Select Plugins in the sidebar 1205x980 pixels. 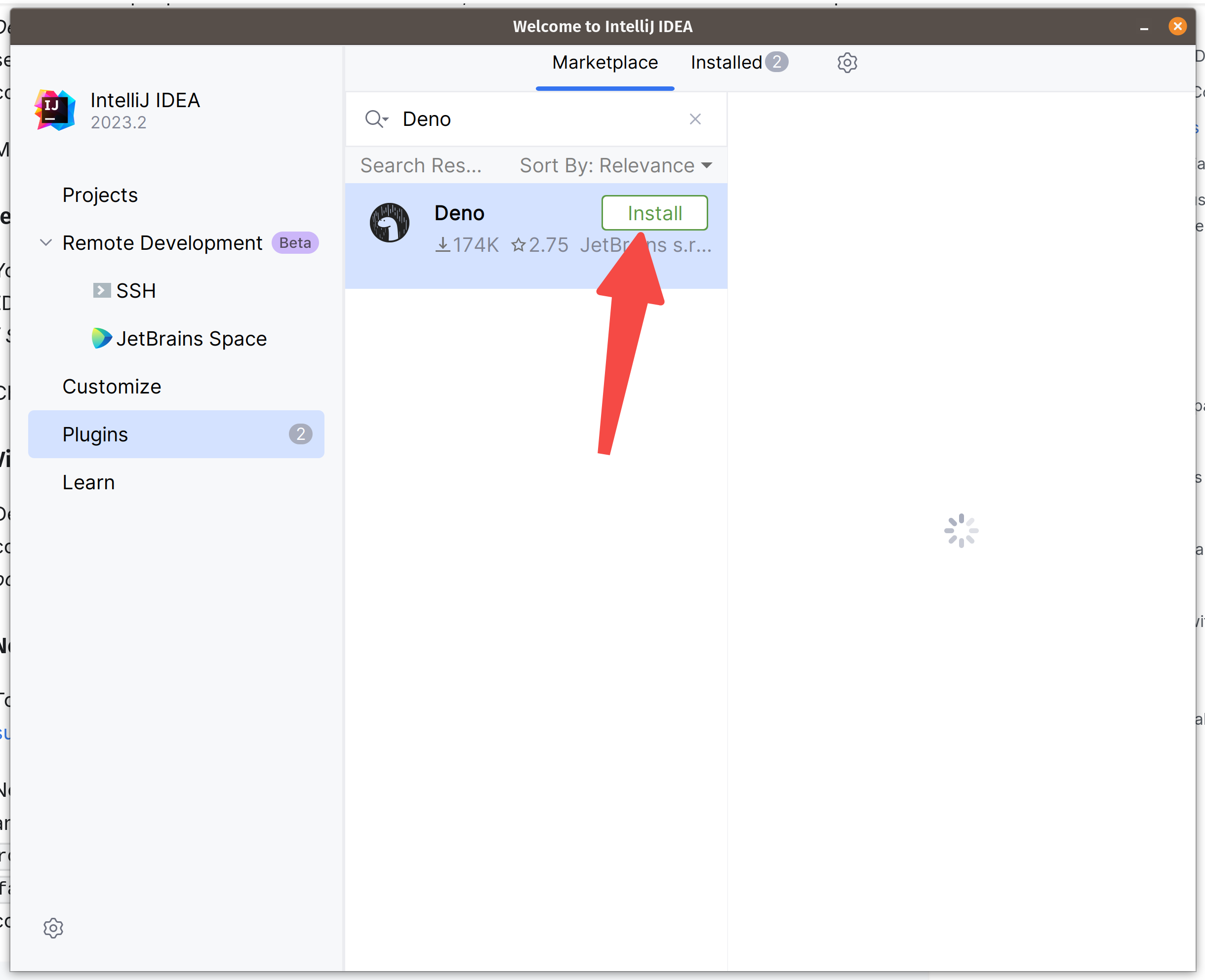(x=176, y=434)
